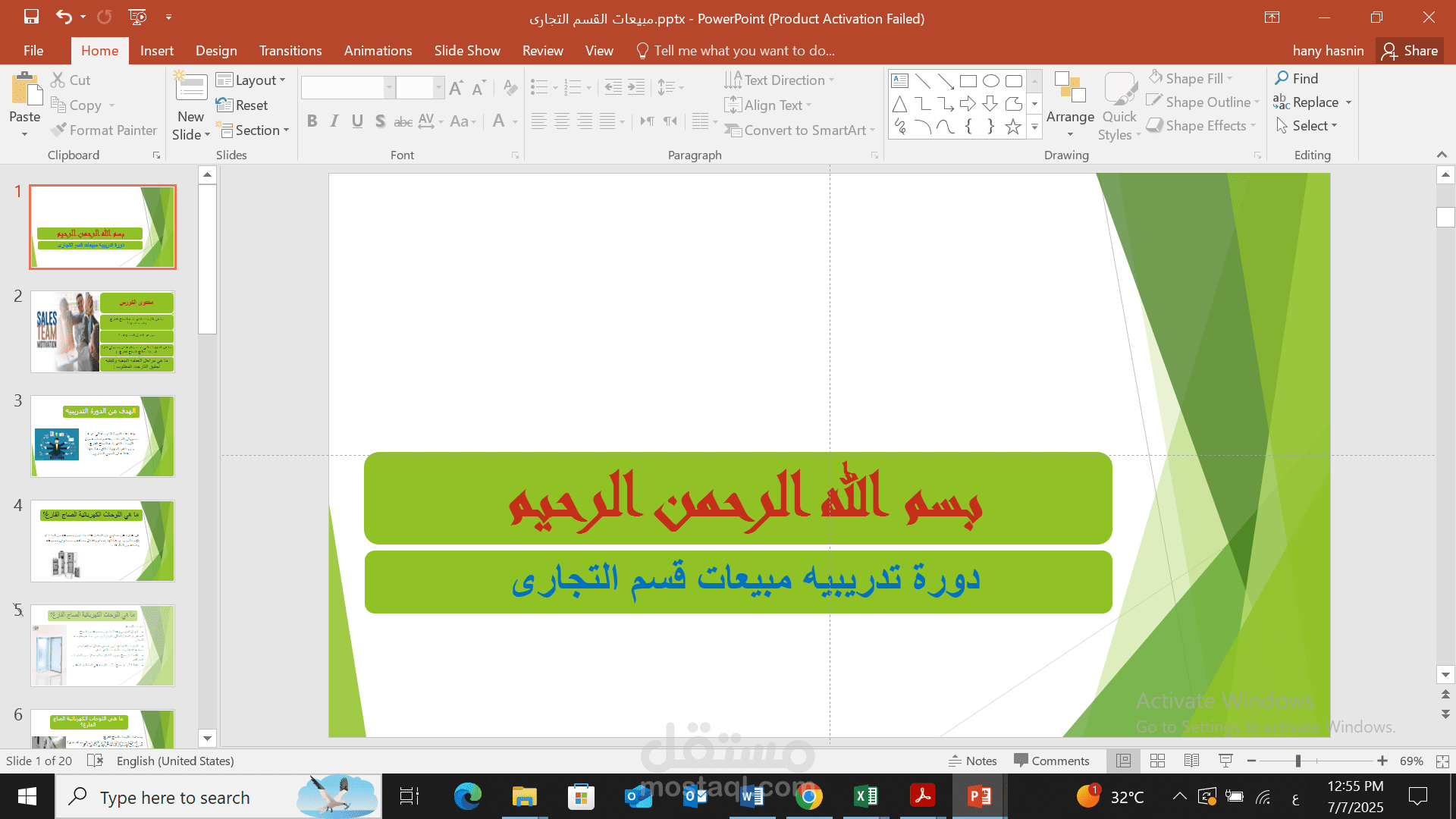
Task: Open the Layout dropdown
Action: click(x=251, y=80)
